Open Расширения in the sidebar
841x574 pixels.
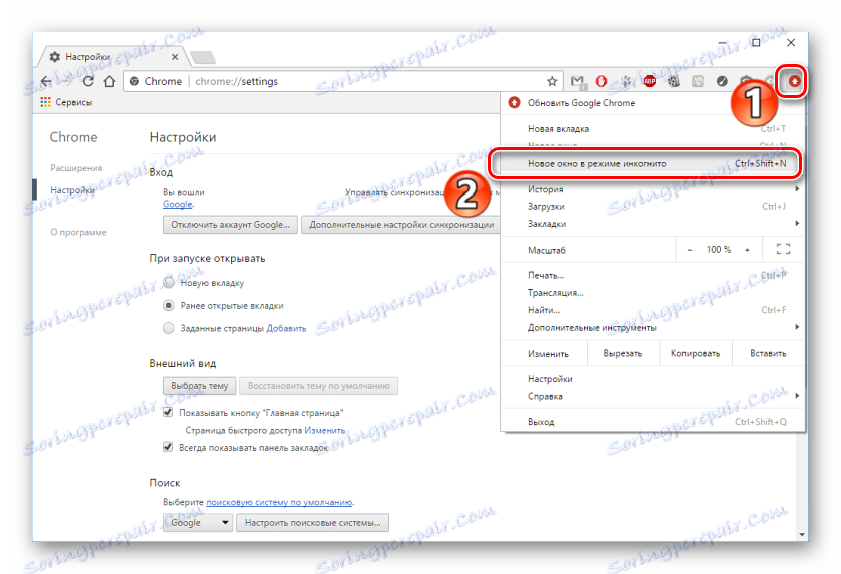point(76,168)
